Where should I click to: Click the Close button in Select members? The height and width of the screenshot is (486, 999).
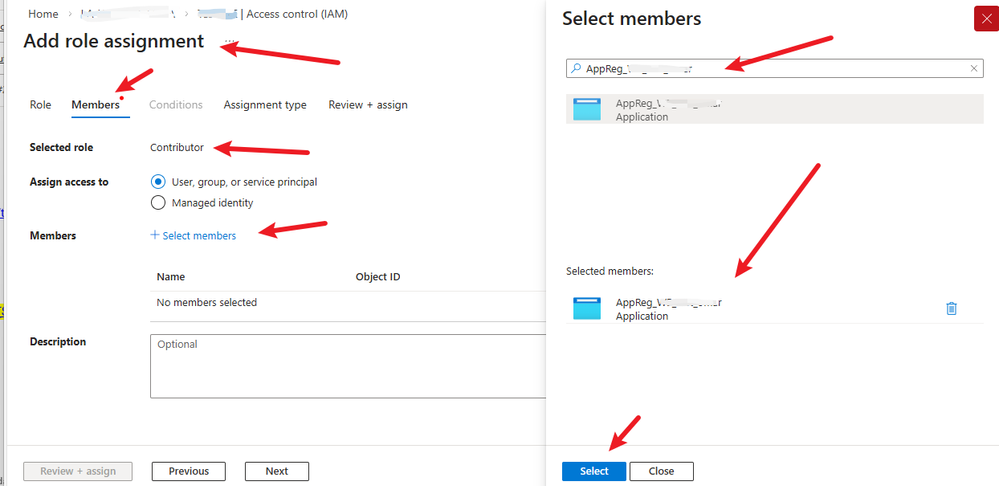[661, 471]
